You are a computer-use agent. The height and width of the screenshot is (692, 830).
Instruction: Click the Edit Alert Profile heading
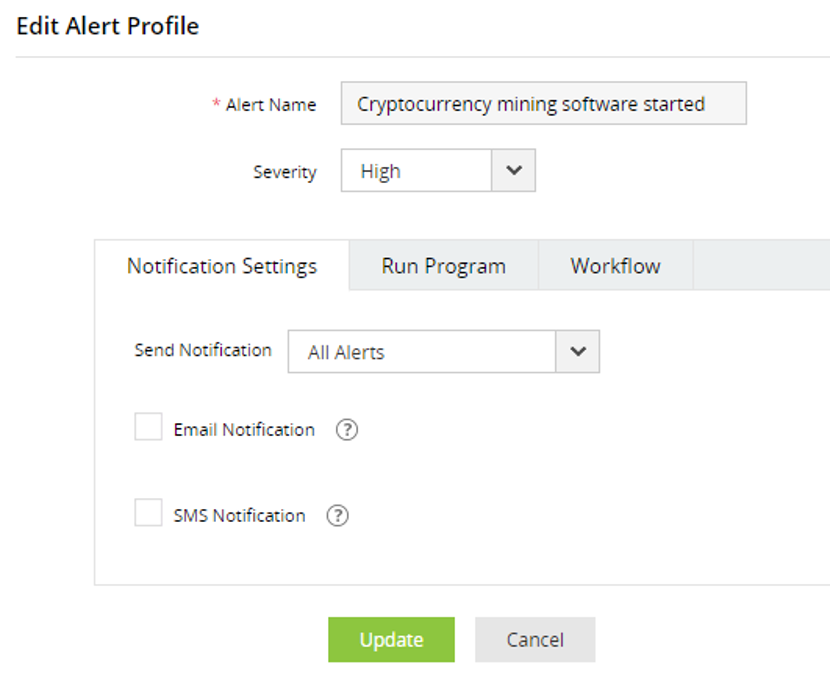point(108,26)
